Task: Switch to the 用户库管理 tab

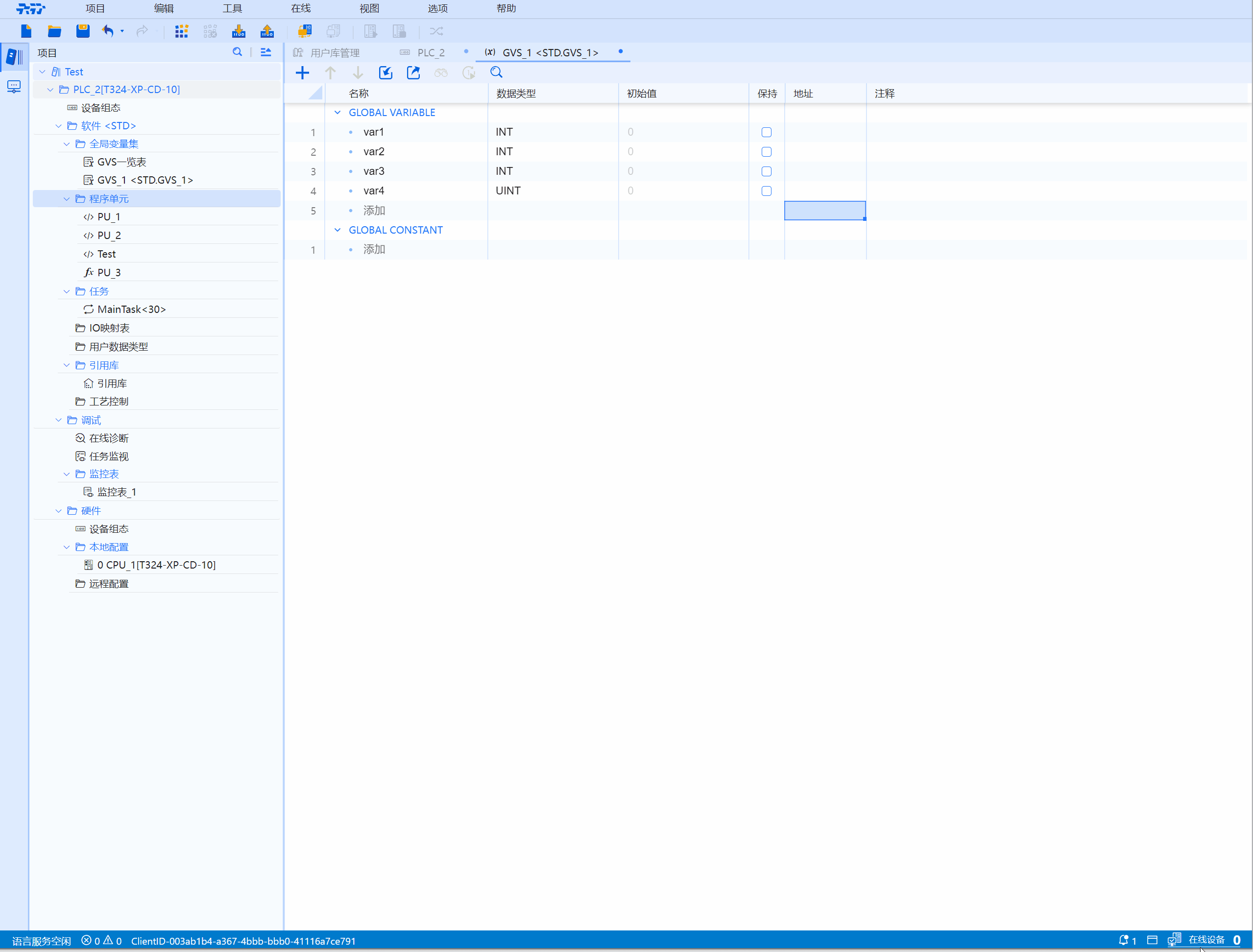Action: pyautogui.click(x=335, y=53)
